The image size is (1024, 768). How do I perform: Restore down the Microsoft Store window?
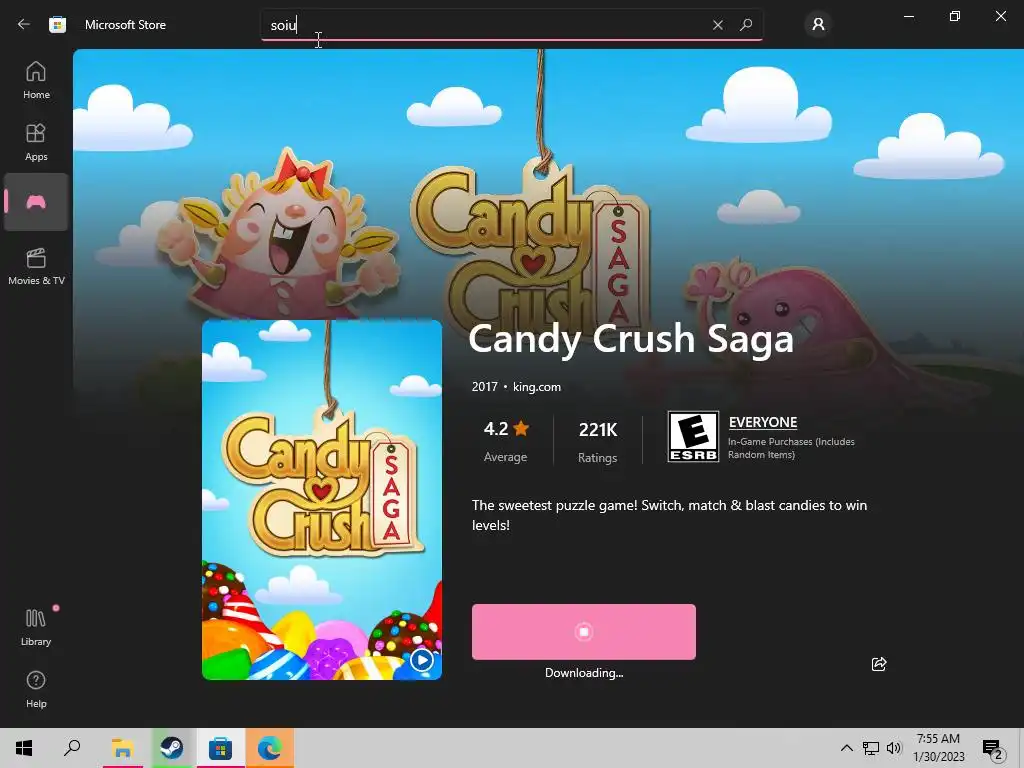point(954,16)
